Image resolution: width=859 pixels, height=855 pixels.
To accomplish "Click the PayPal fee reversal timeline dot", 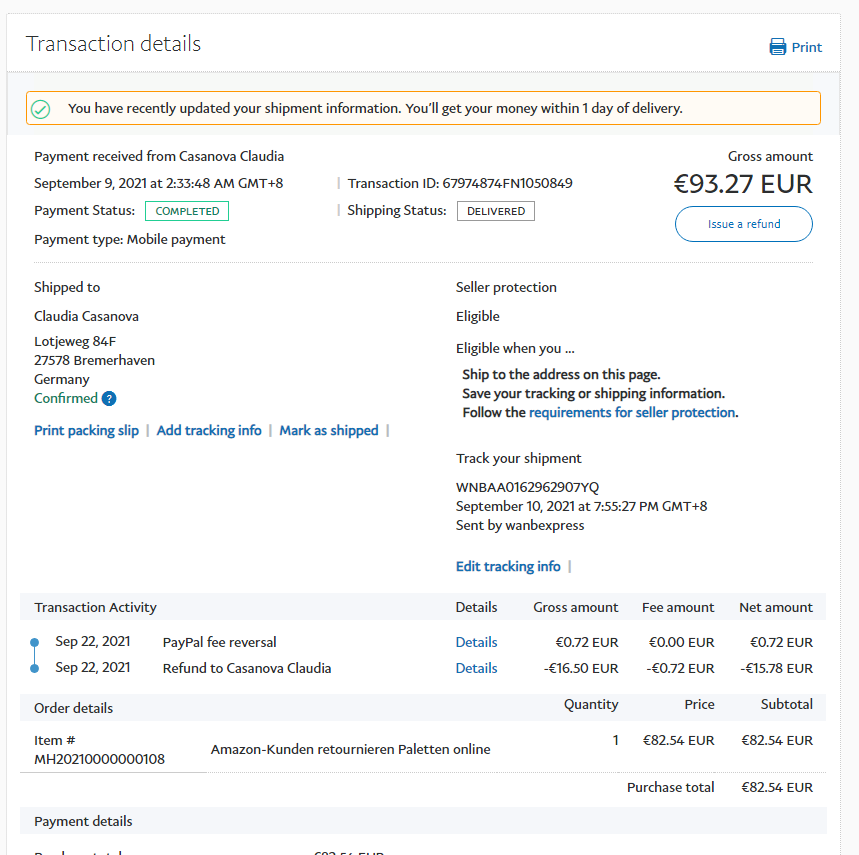I will click(x=35, y=642).
